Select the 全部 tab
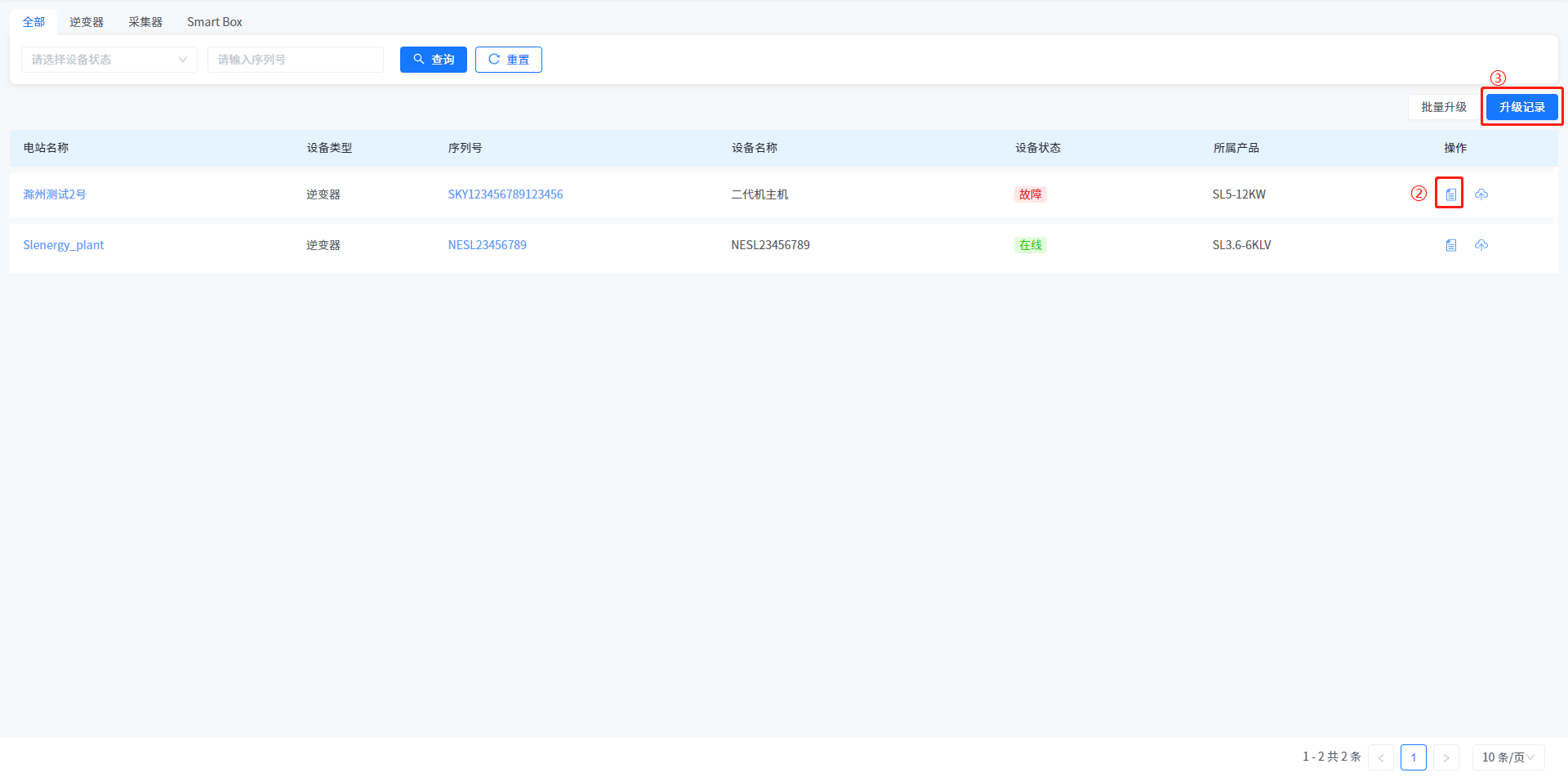The height and width of the screenshot is (777, 1568). (x=33, y=22)
